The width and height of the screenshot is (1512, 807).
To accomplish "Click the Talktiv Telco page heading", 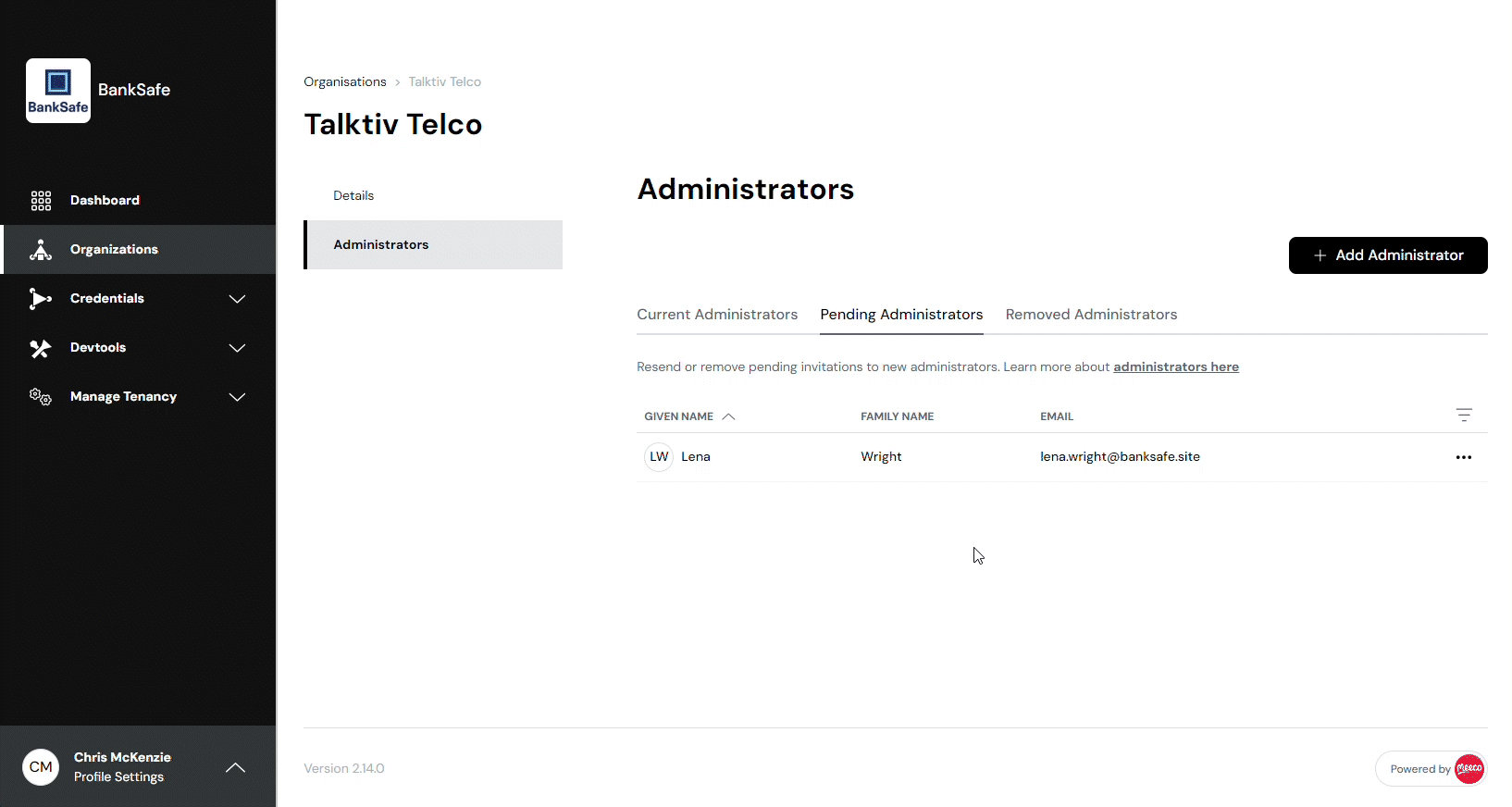I will [x=393, y=124].
